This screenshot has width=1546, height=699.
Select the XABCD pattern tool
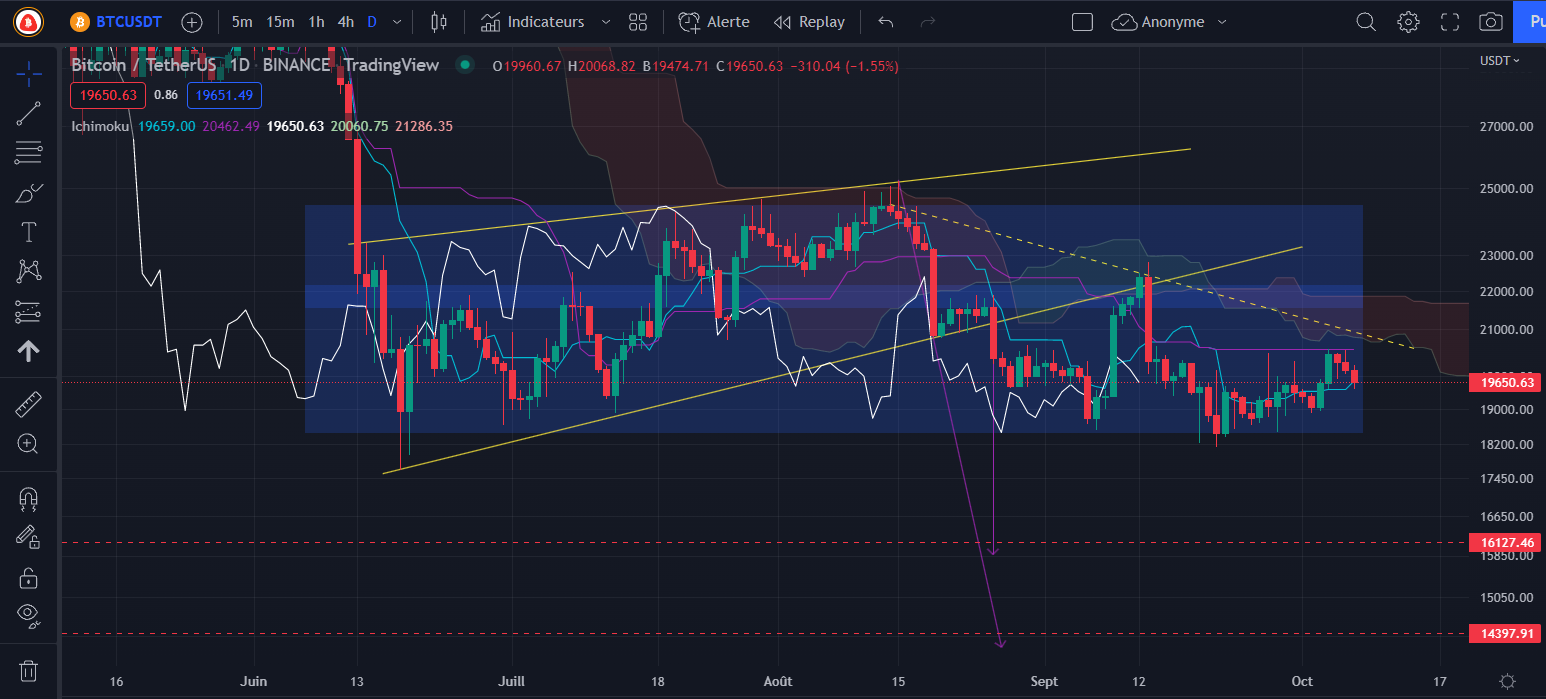coord(28,271)
